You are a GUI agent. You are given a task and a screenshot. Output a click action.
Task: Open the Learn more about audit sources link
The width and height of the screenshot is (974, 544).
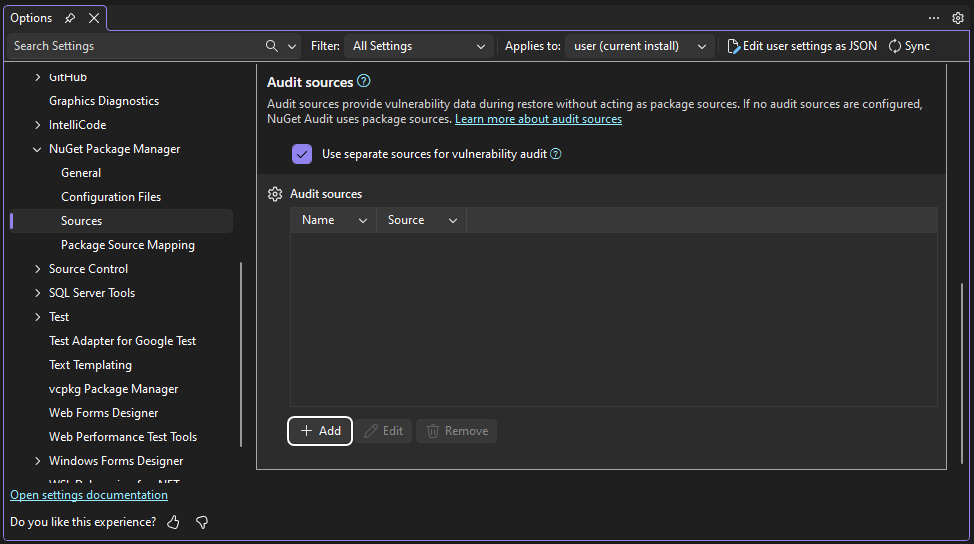coord(538,119)
